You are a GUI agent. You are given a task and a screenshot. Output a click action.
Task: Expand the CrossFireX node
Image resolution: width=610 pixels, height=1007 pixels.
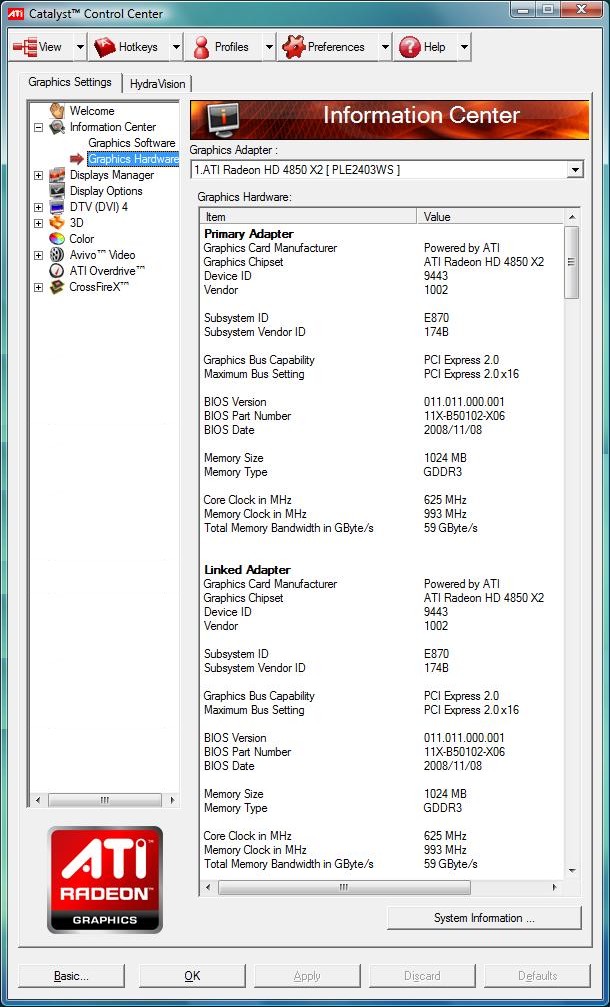39,288
